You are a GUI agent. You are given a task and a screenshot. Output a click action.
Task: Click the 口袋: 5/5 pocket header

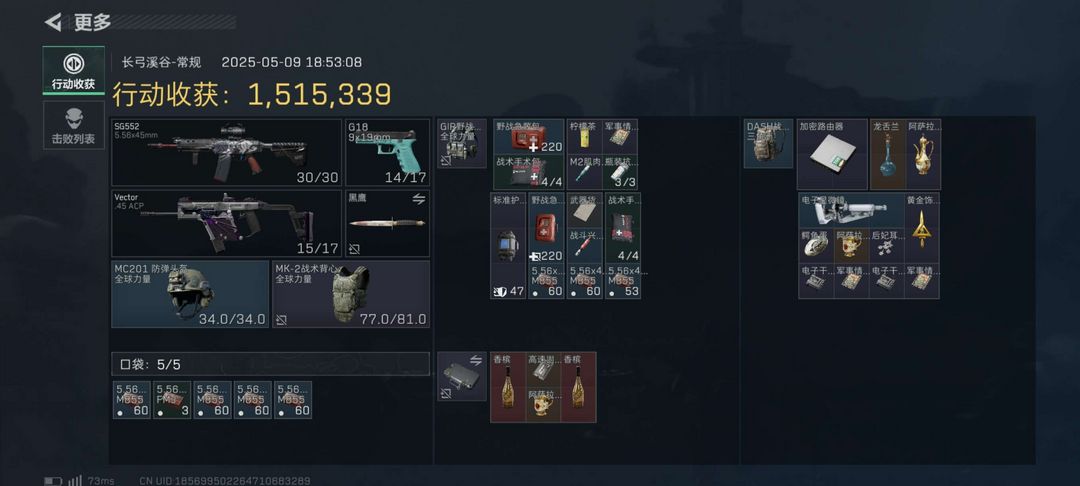point(270,364)
